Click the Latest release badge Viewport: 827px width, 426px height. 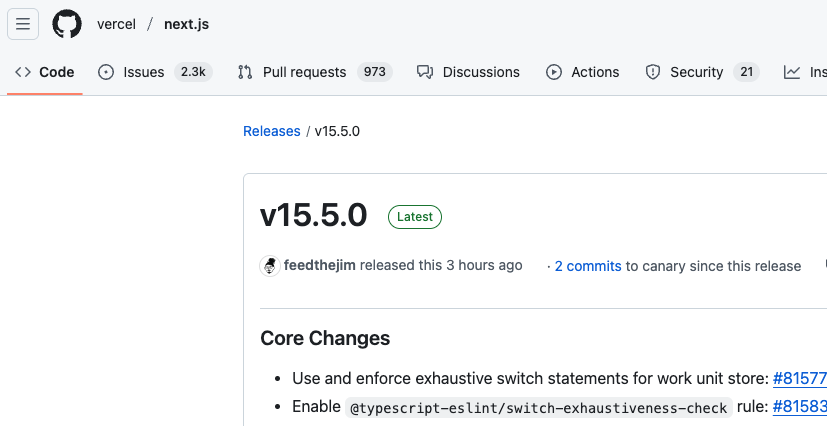(x=415, y=217)
